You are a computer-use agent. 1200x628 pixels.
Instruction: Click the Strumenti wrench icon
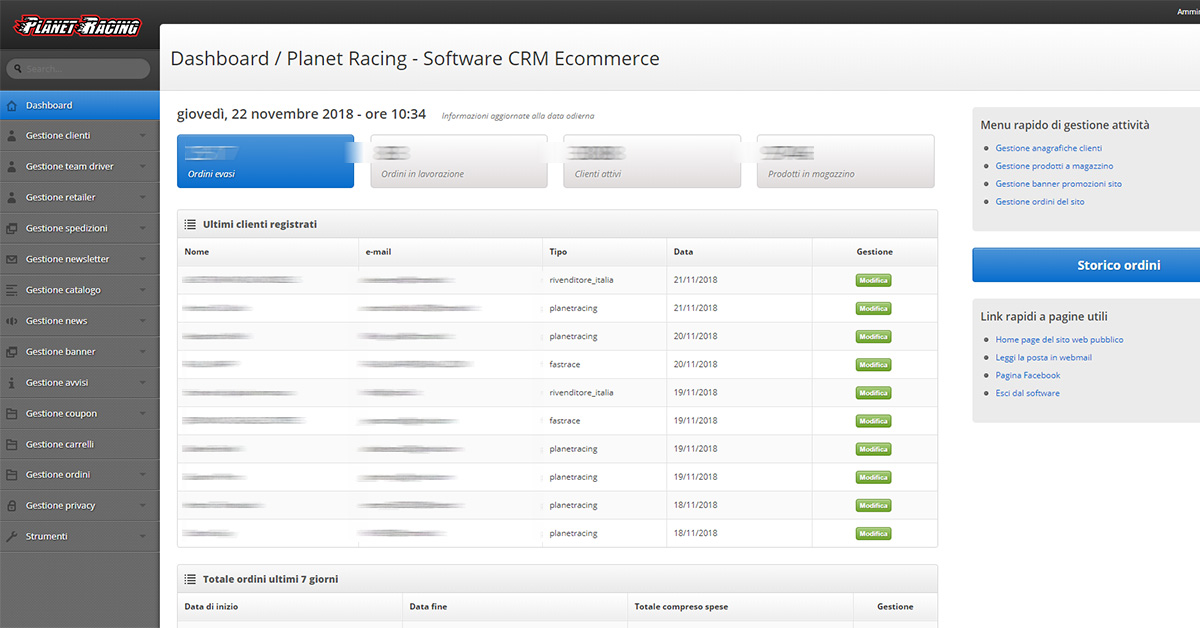(12, 536)
